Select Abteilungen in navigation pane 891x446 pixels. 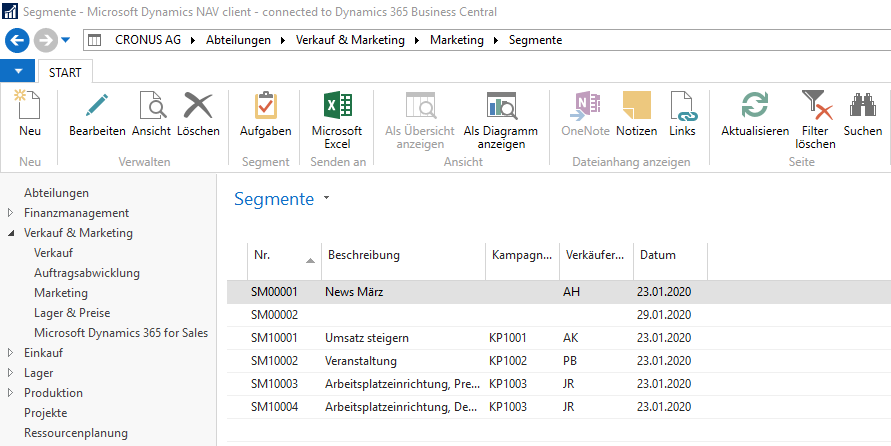point(56,193)
